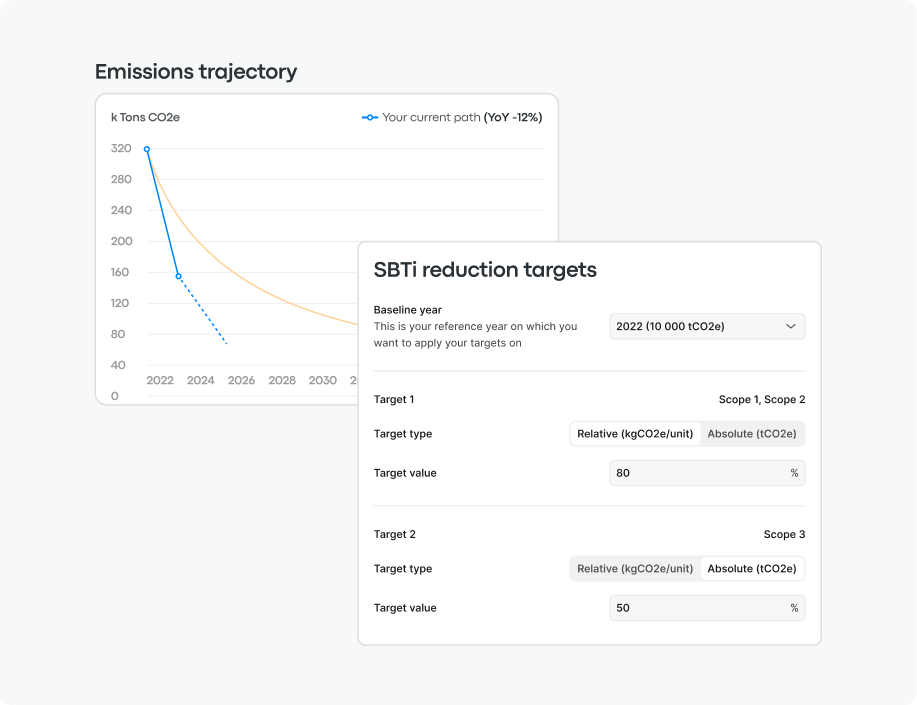Click the 2022 data point at 320
The image size is (917, 705).
[147, 149]
